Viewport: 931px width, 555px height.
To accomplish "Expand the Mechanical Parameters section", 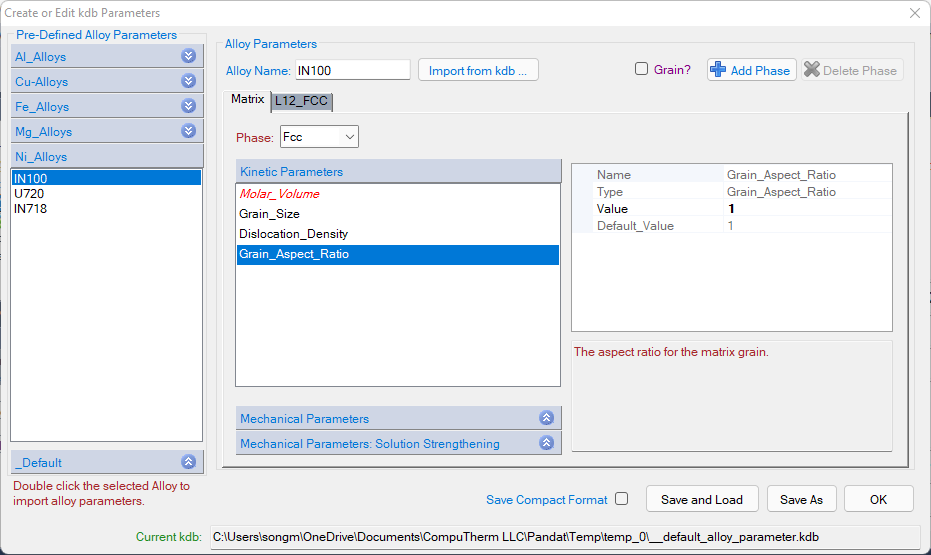I will pos(546,418).
